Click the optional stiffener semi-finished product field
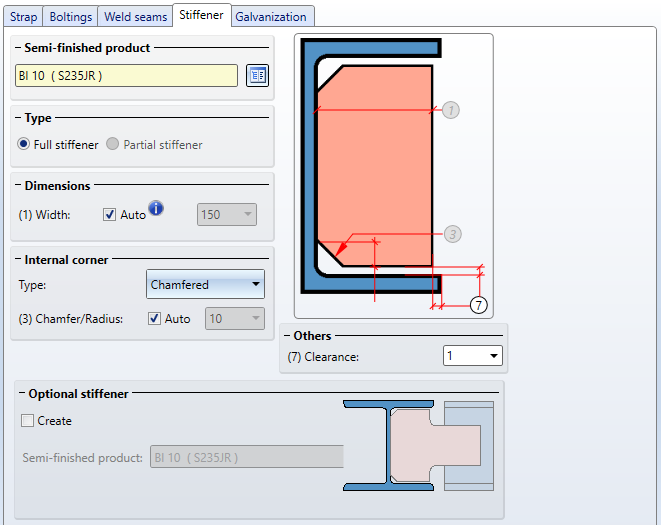This screenshot has height=525, width=661. click(247, 457)
